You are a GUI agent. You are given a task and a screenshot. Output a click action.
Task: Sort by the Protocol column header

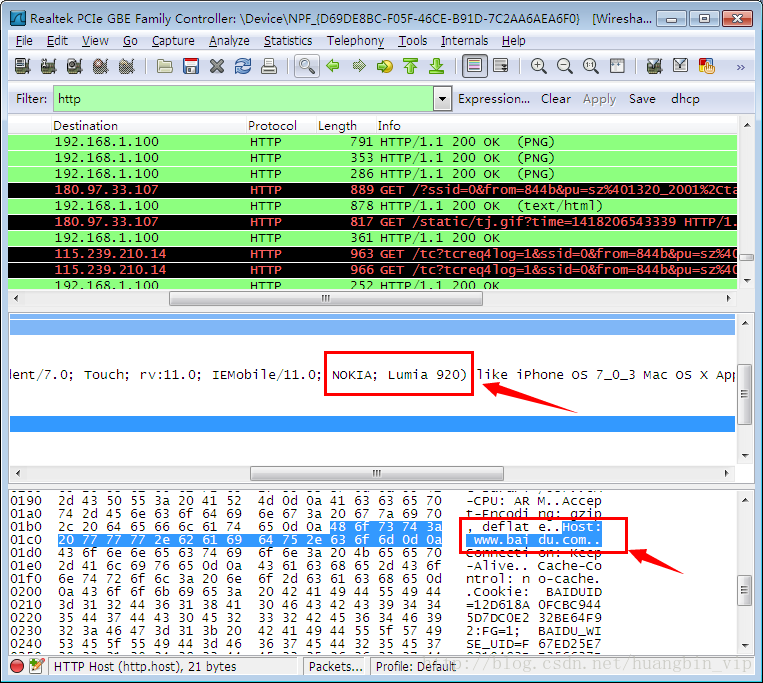click(x=281, y=126)
